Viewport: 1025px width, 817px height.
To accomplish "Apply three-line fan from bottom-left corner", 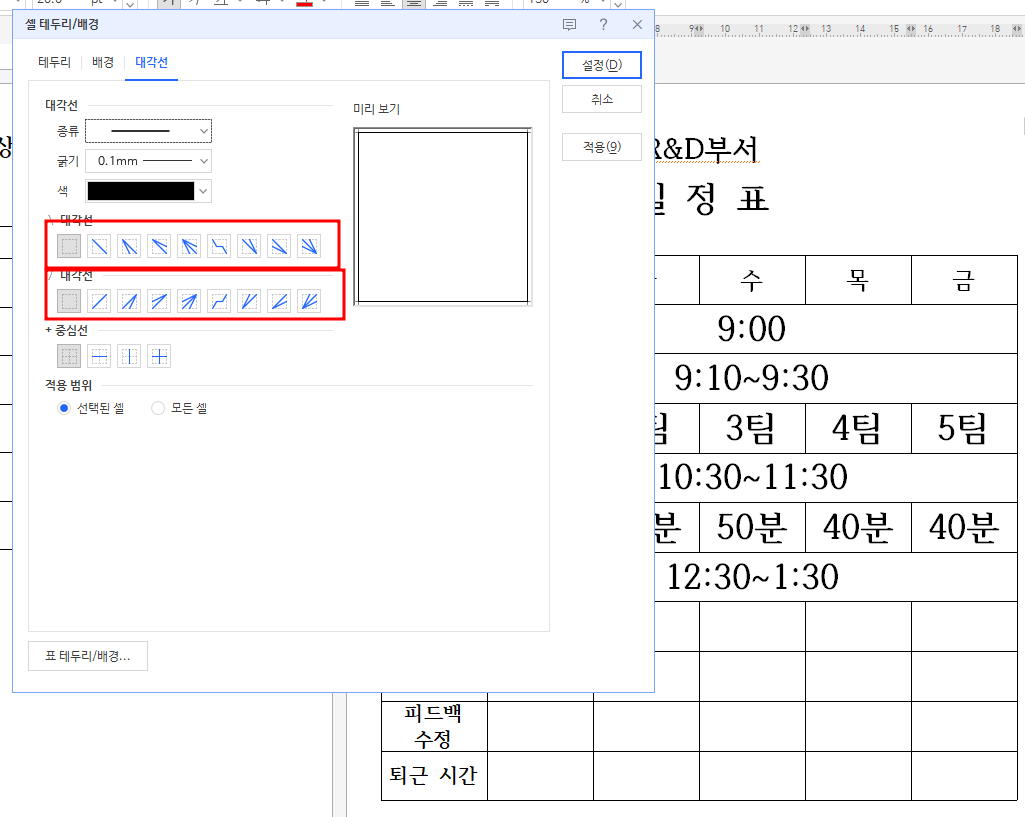I will tap(309, 301).
